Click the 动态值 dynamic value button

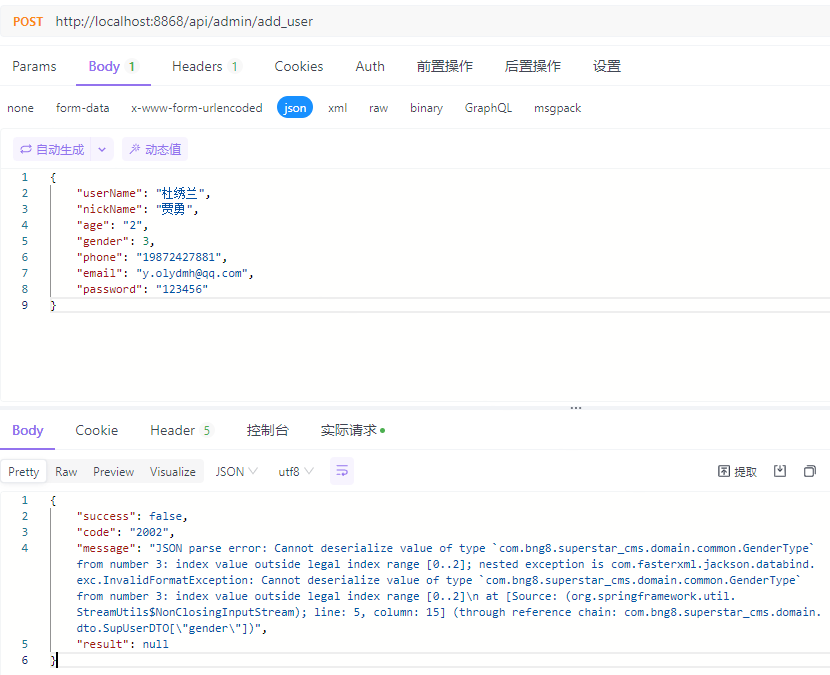pyautogui.click(x=155, y=149)
